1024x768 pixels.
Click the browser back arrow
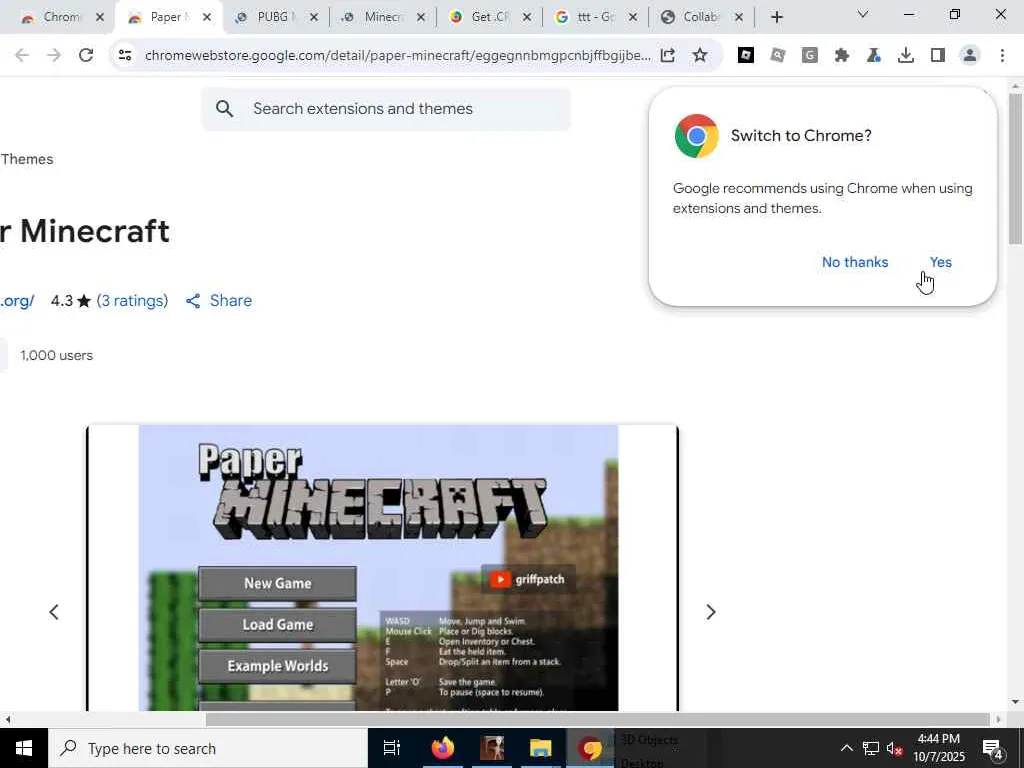click(x=22, y=56)
